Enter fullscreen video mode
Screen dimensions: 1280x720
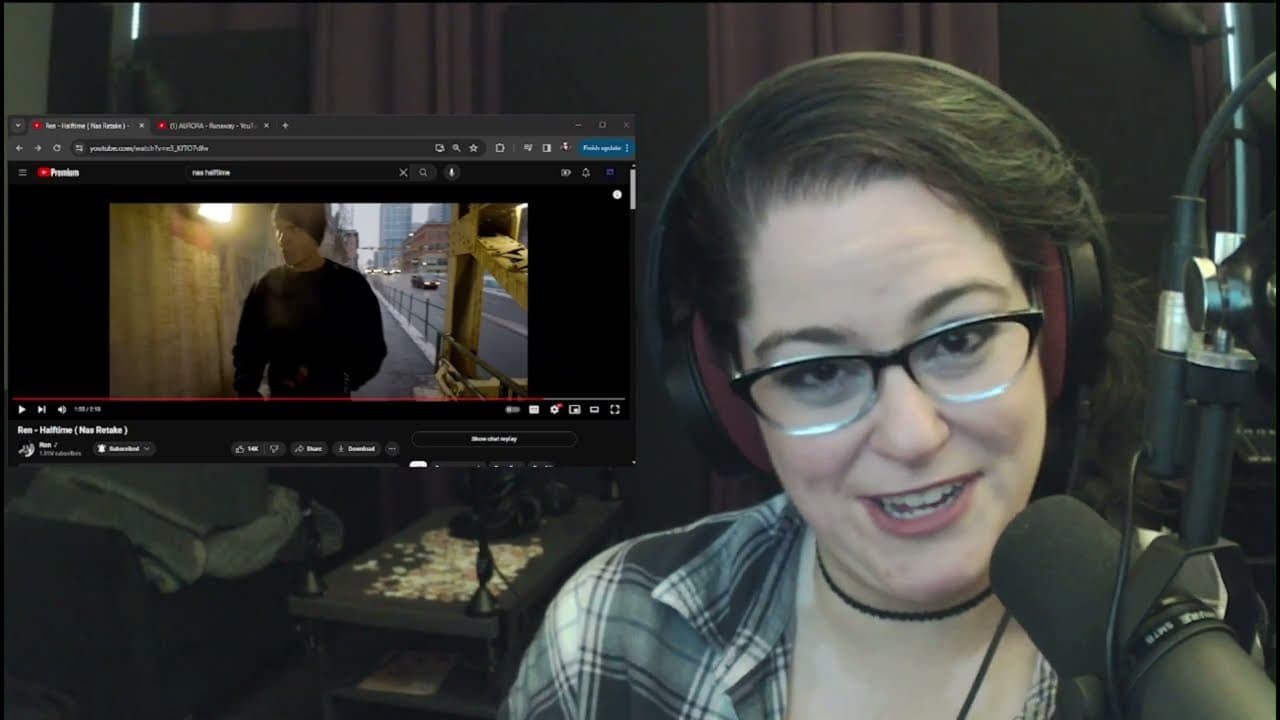pos(615,409)
